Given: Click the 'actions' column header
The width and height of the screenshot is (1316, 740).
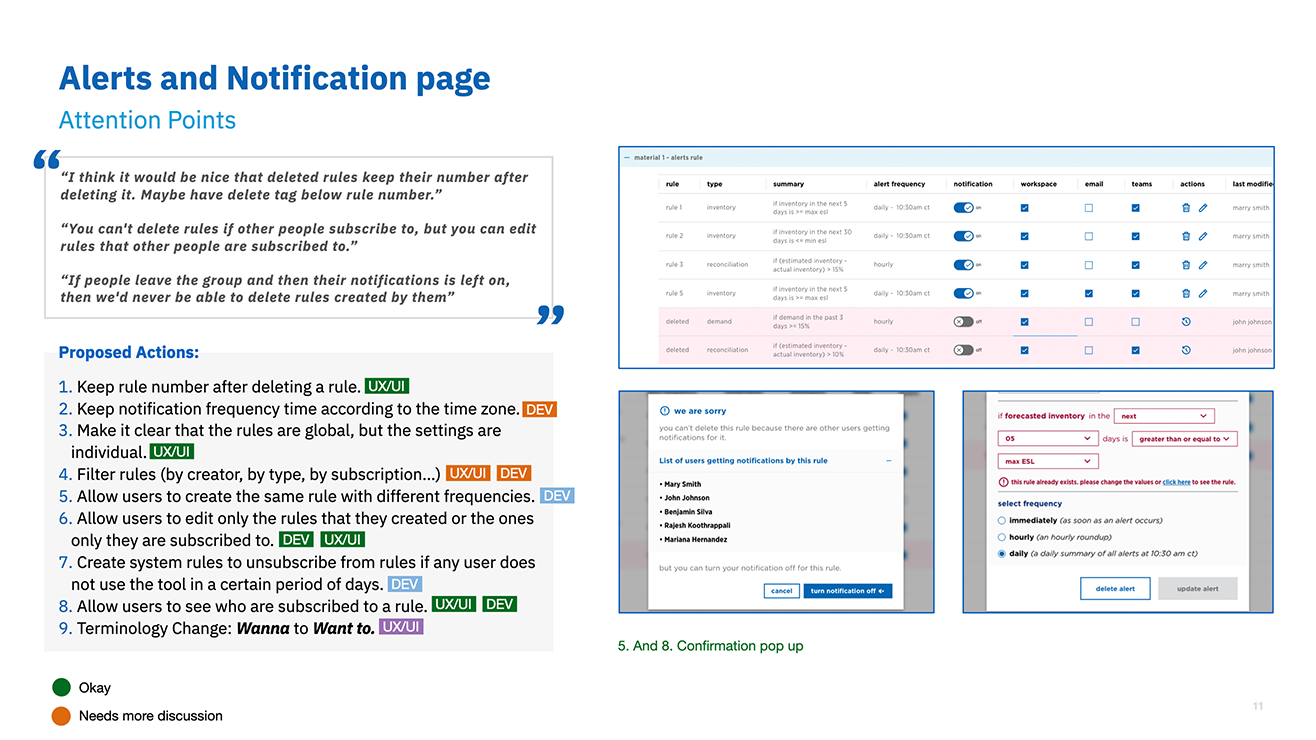Looking at the screenshot, I should (x=1192, y=184).
